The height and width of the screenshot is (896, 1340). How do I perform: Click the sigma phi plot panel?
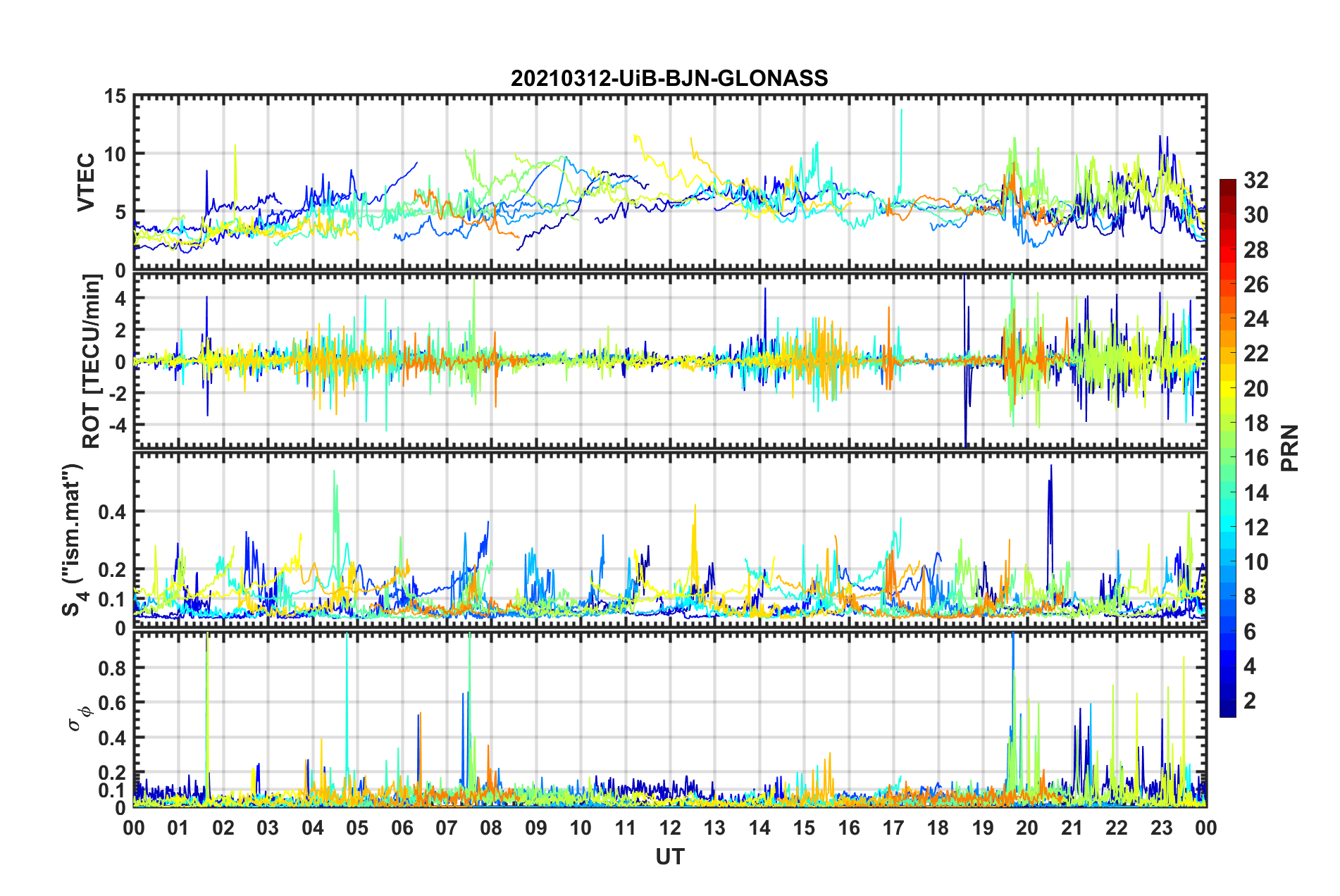click(x=670, y=719)
